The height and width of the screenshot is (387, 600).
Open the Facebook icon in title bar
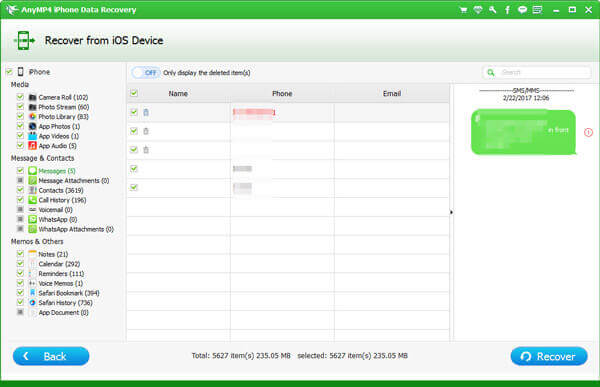pyautogui.click(x=507, y=10)
